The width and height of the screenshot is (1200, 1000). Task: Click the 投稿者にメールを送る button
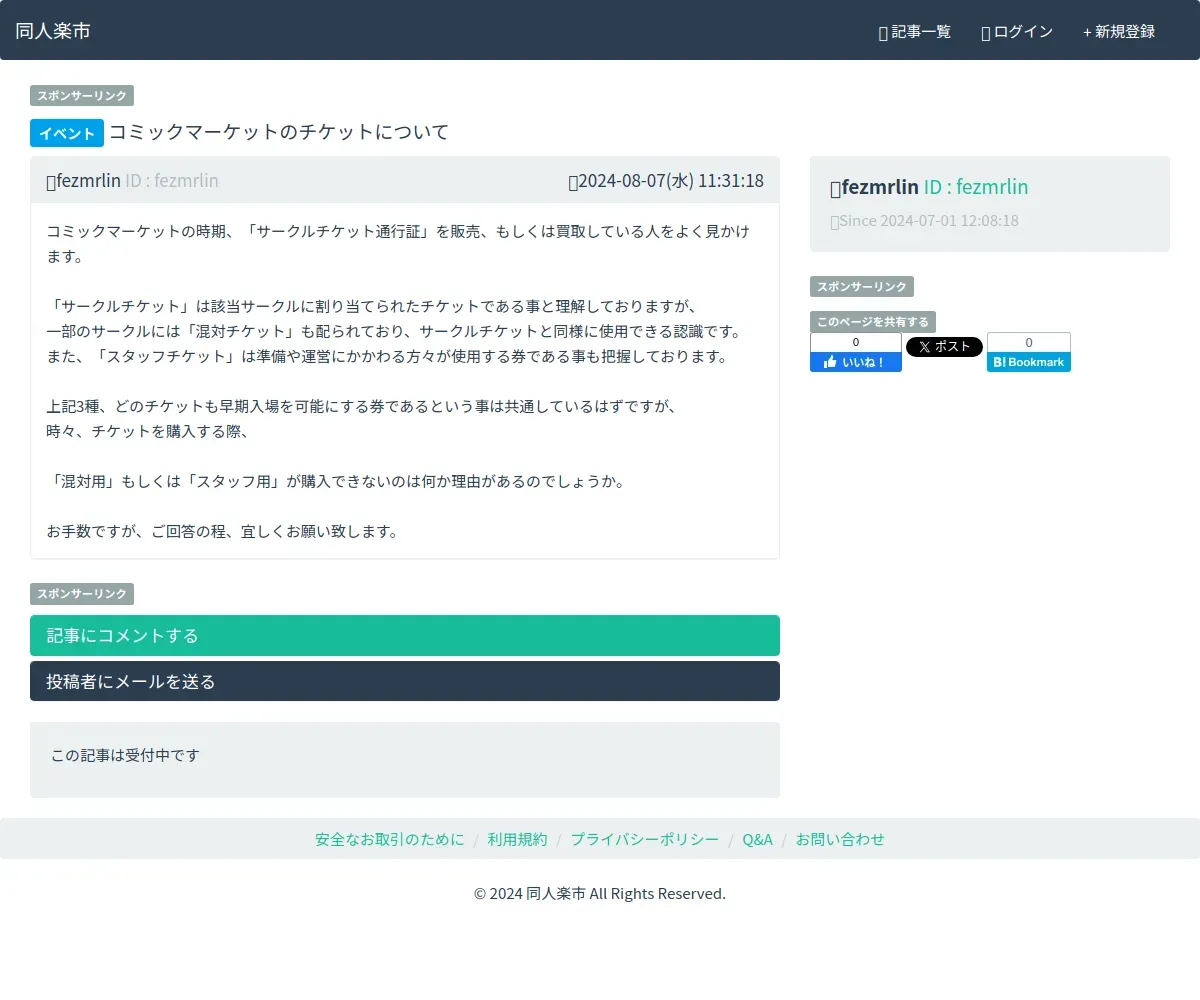[405, 681]
